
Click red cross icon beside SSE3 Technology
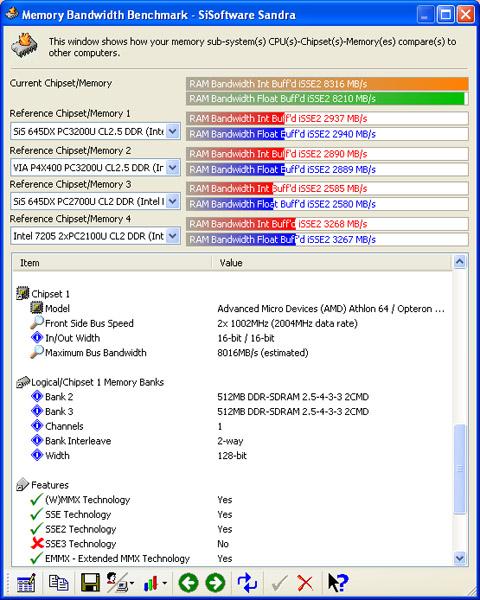tap(37, 543)
